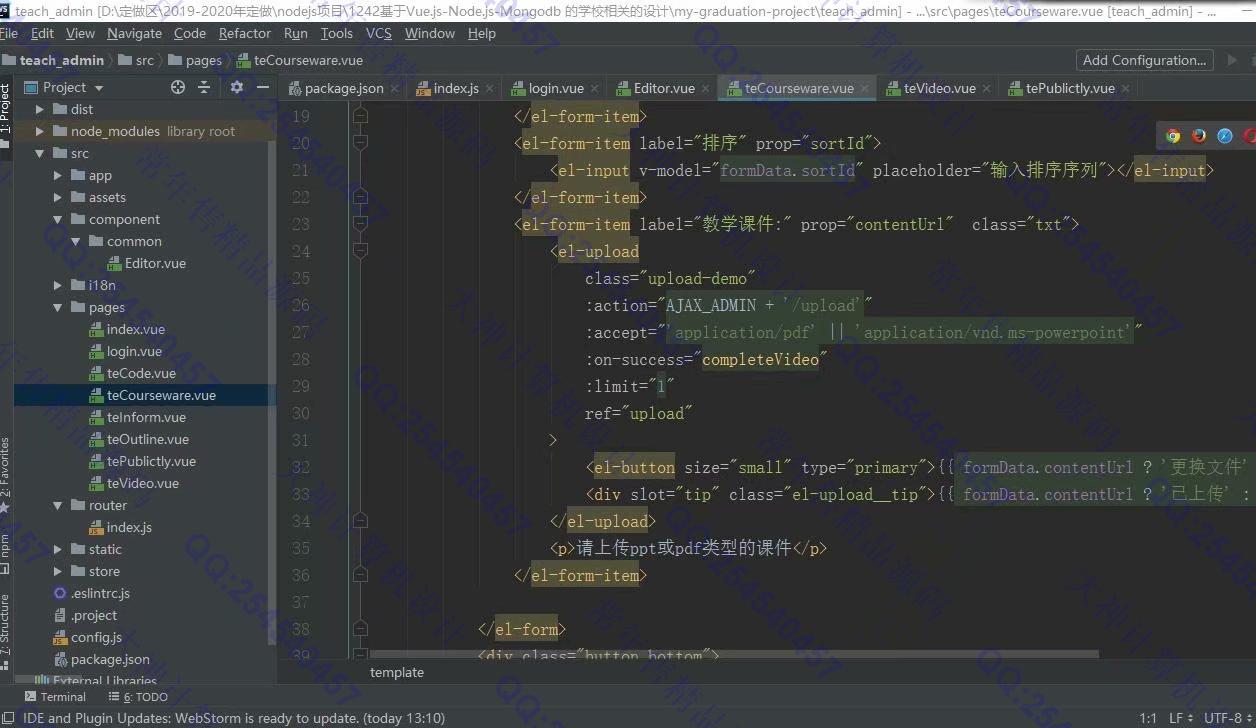Open the Project view dropdown
Screen dimensions: 1256x728
[x=63, y=87]
